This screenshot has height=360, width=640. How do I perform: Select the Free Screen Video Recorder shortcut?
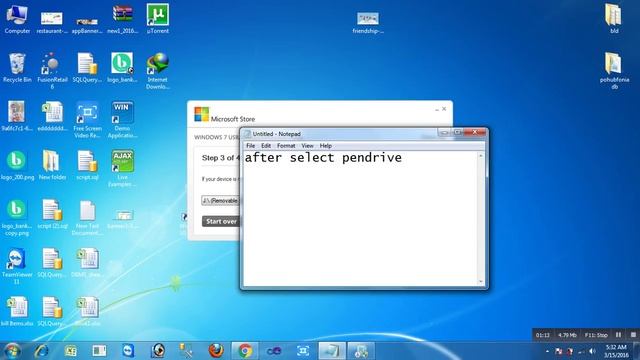click(x=87, y=120)
